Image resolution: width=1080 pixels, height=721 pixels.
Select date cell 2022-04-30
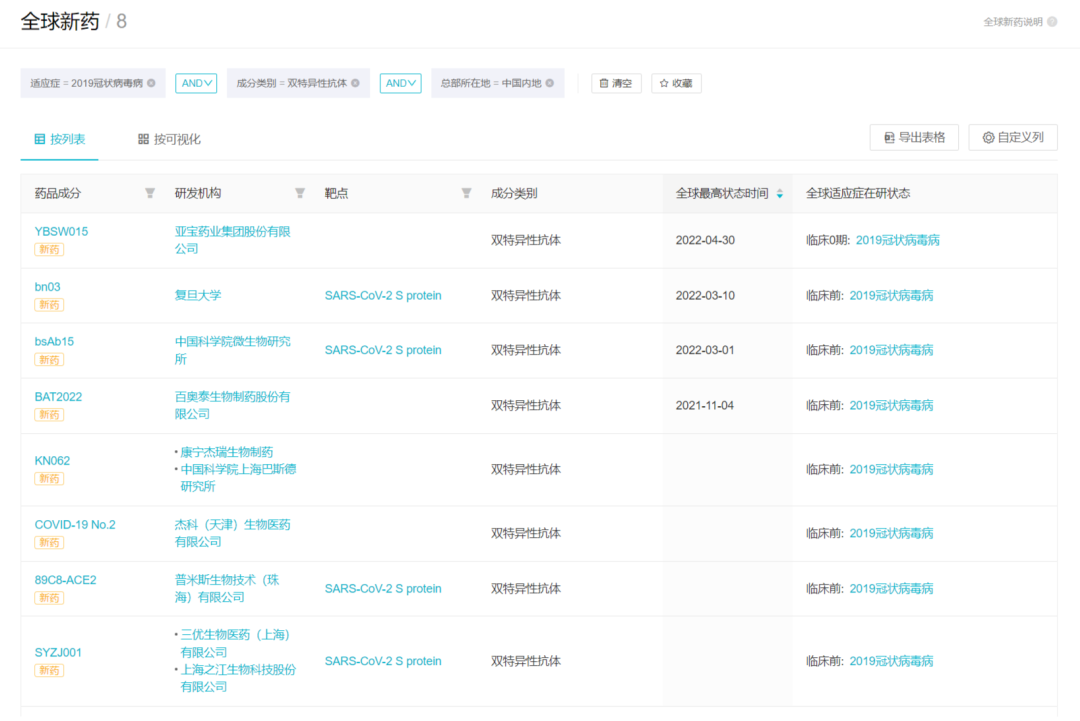705,240
